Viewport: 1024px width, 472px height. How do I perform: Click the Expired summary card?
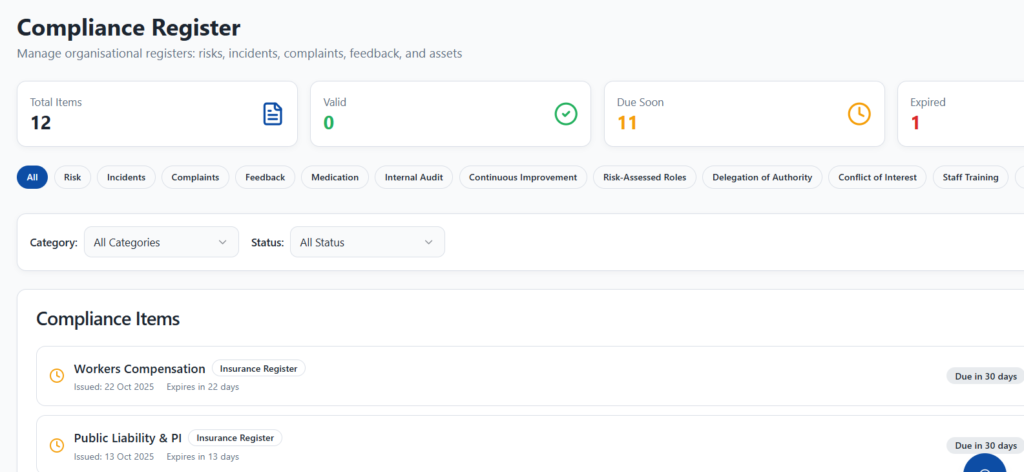pyautogui.click(x=961, y=114)
